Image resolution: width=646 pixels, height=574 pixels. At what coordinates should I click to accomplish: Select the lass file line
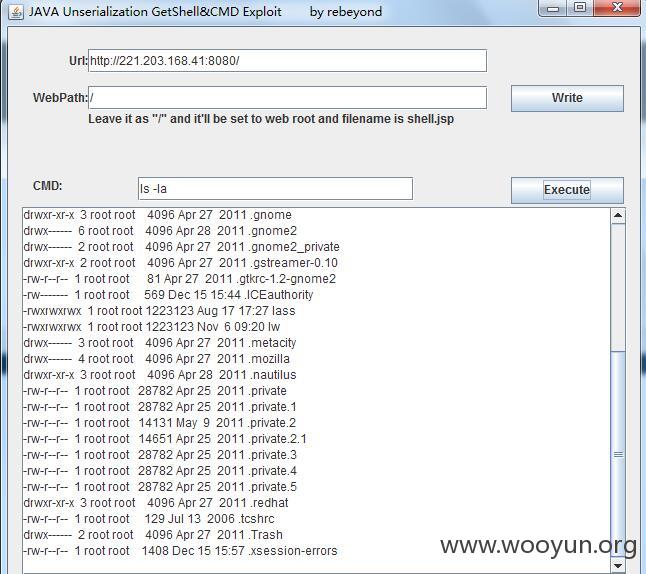tap(159, 311)
